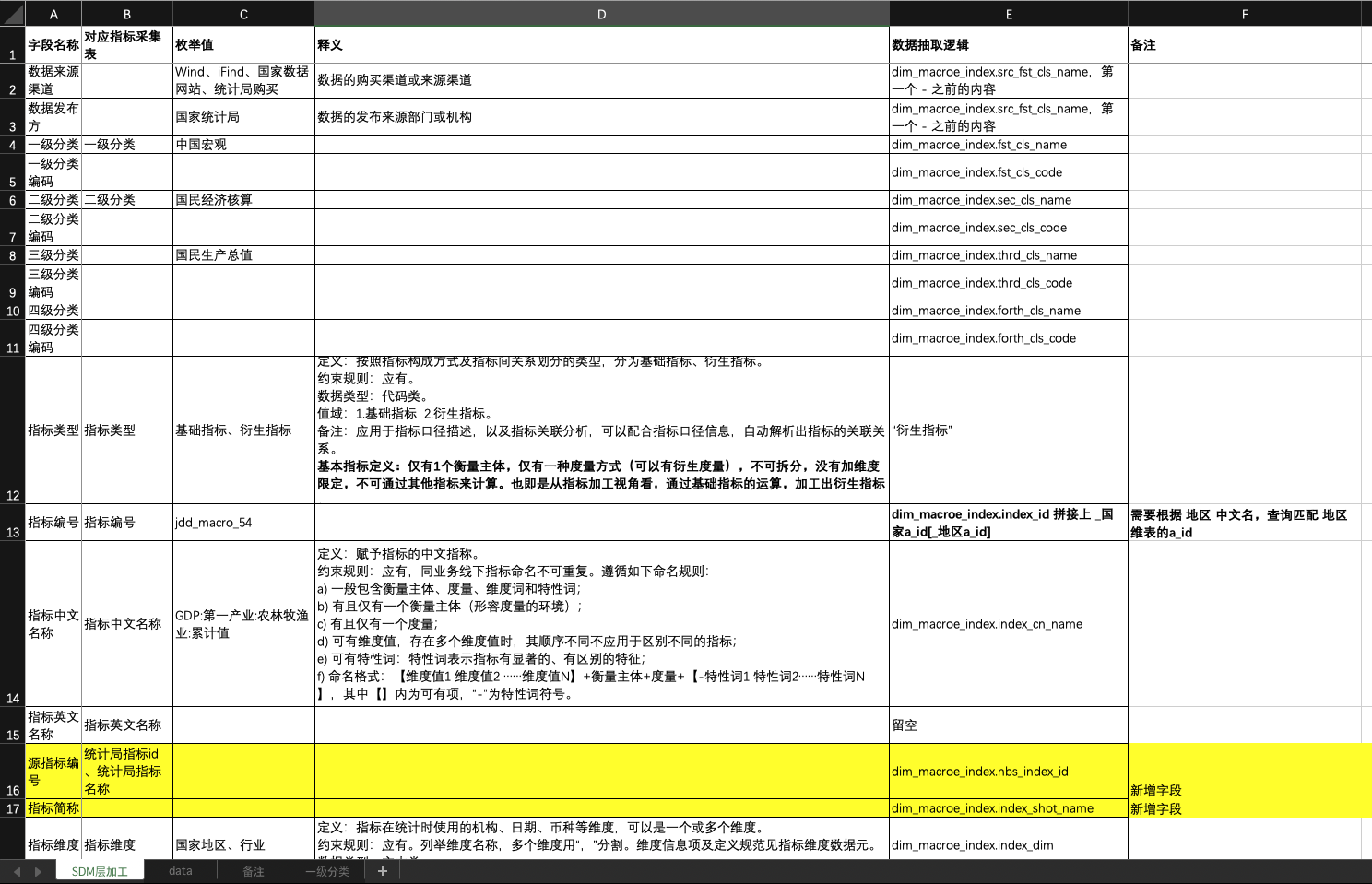Select column E header
This screenshot has width=1372, height=884.
coord(1009,14)
